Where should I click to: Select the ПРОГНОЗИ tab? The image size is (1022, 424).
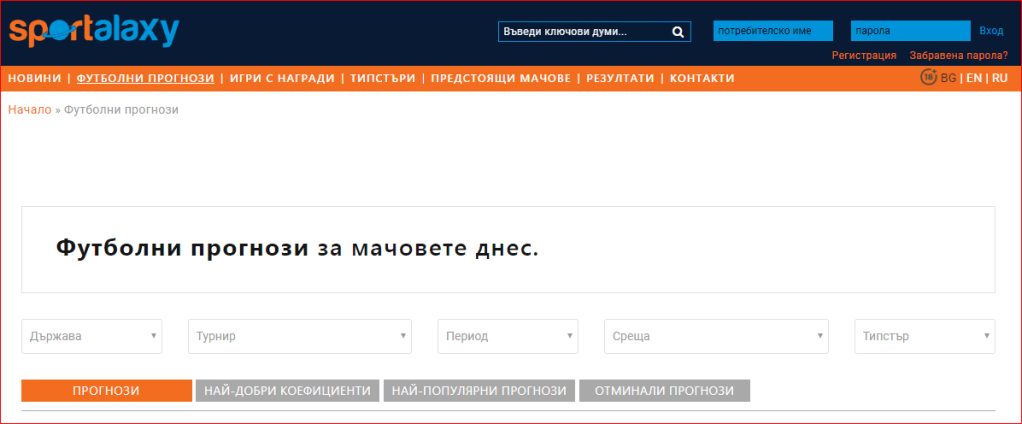point(106,390)
